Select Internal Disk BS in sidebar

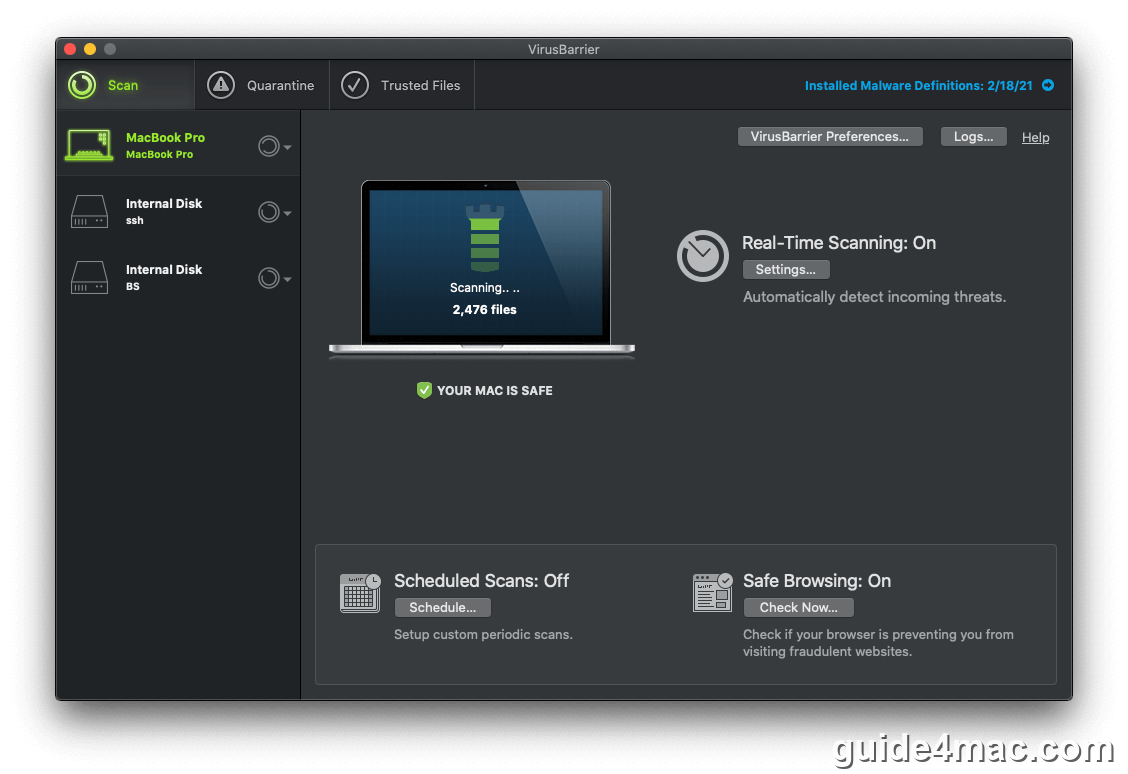click(x=178, y=278)
